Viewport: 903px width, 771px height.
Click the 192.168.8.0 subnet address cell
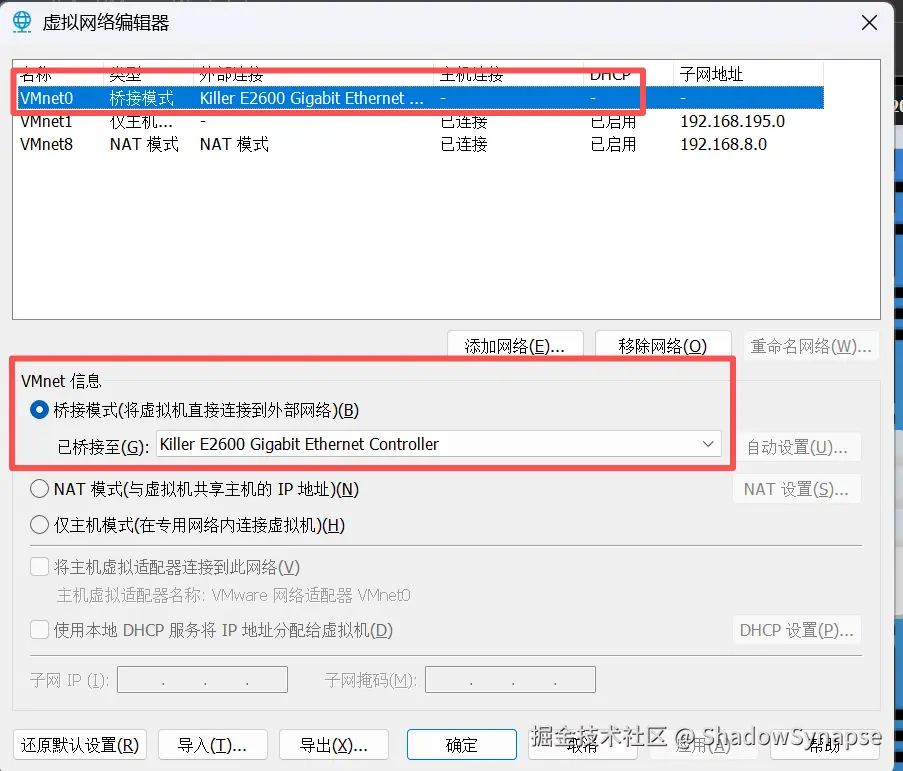click(x=723, y=144)
